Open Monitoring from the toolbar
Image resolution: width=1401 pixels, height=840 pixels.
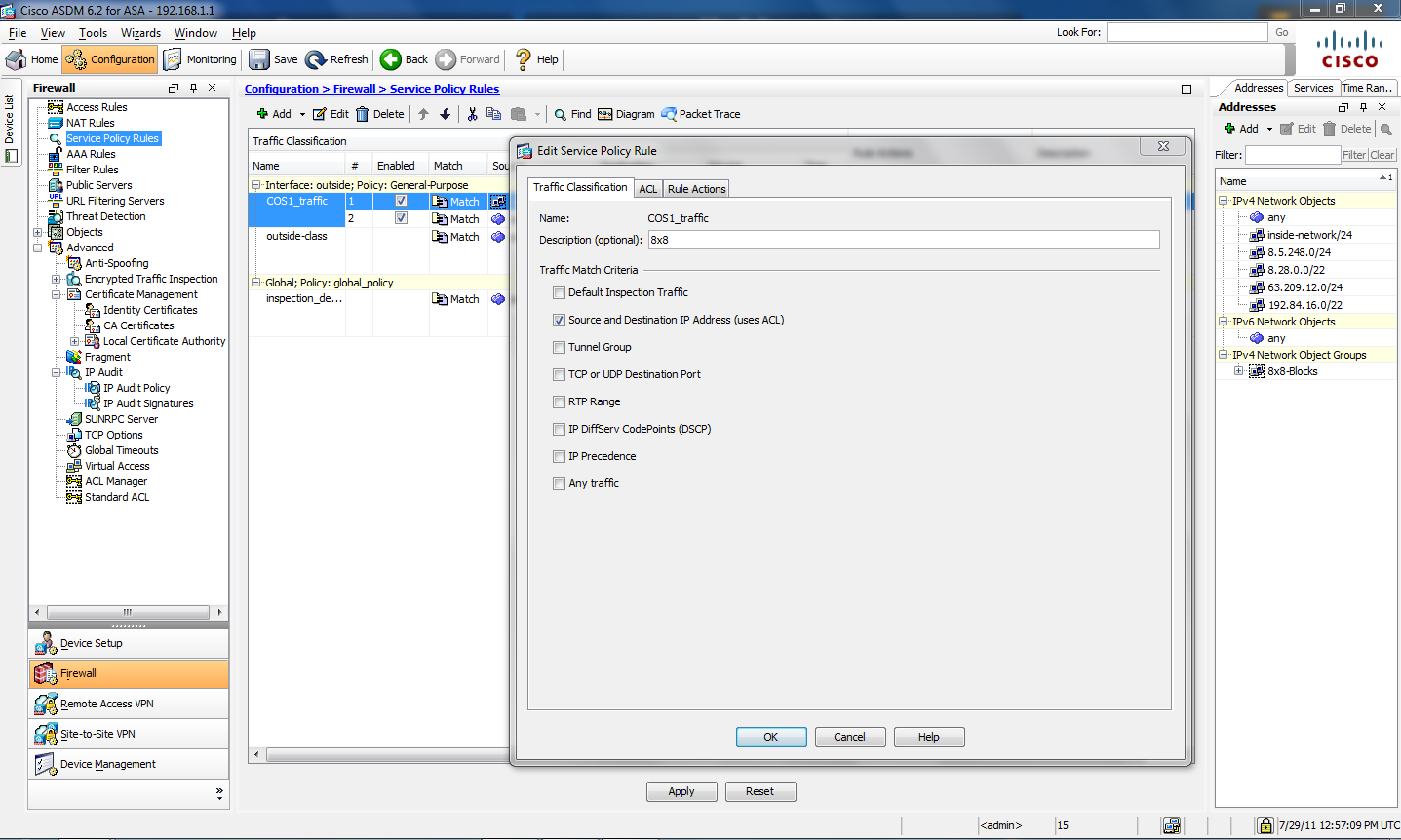200,59
